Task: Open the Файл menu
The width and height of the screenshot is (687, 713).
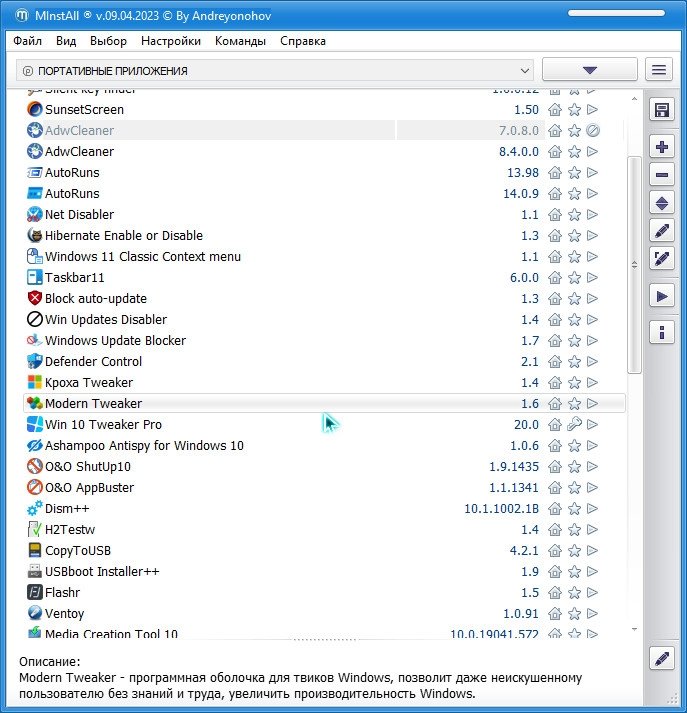Action: pyautogui.click(x=27, y=41)
